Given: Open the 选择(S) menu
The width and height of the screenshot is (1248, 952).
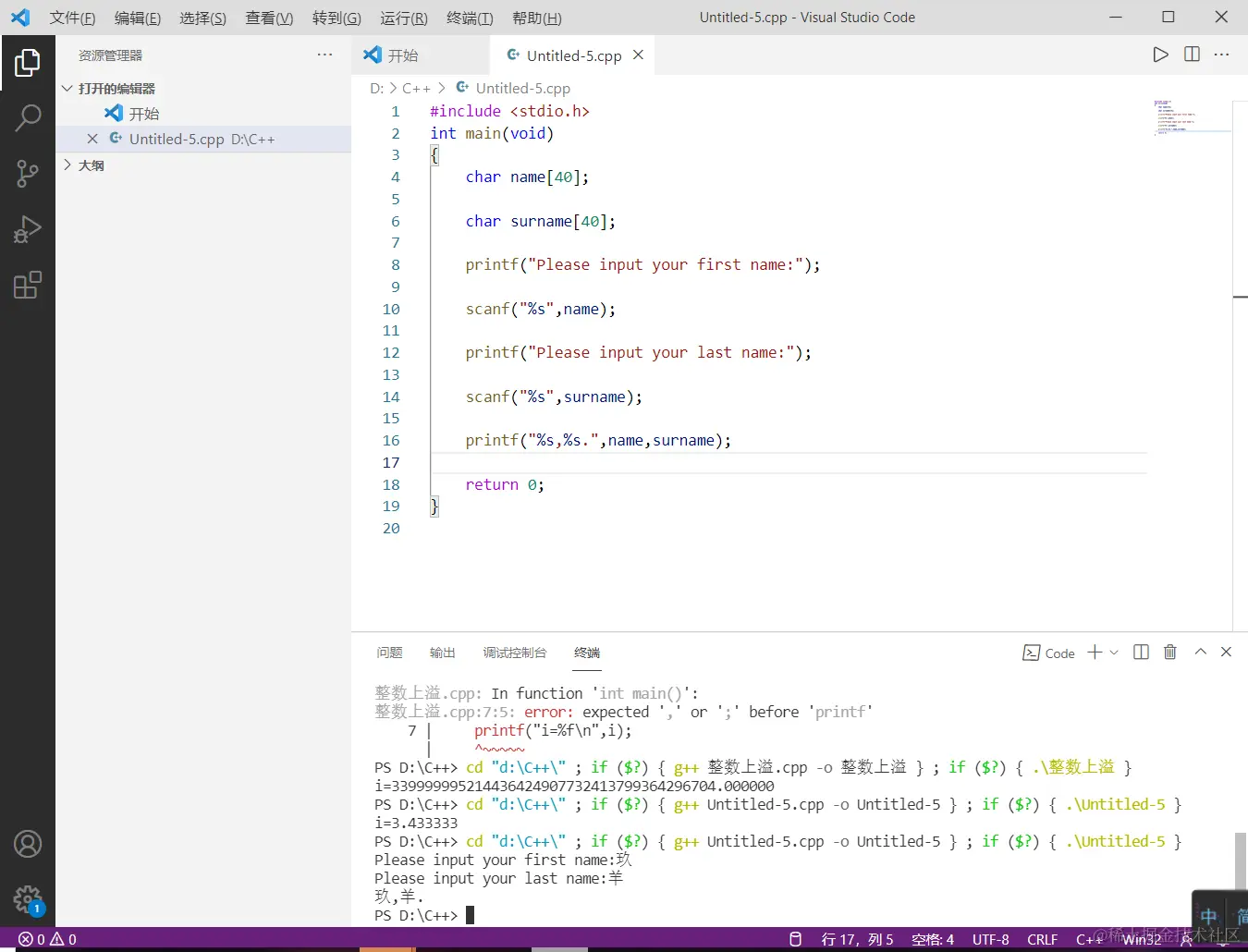Looking at the screenshot, I should tap(202, 18).
